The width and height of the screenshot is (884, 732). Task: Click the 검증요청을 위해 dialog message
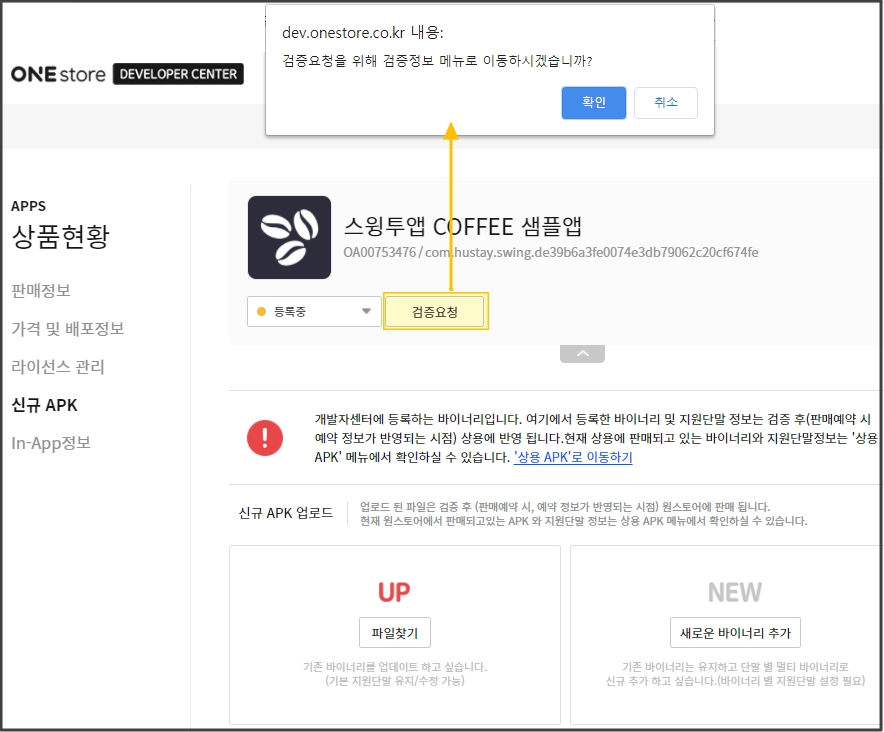pyautogui.click(x=437, y=61)
